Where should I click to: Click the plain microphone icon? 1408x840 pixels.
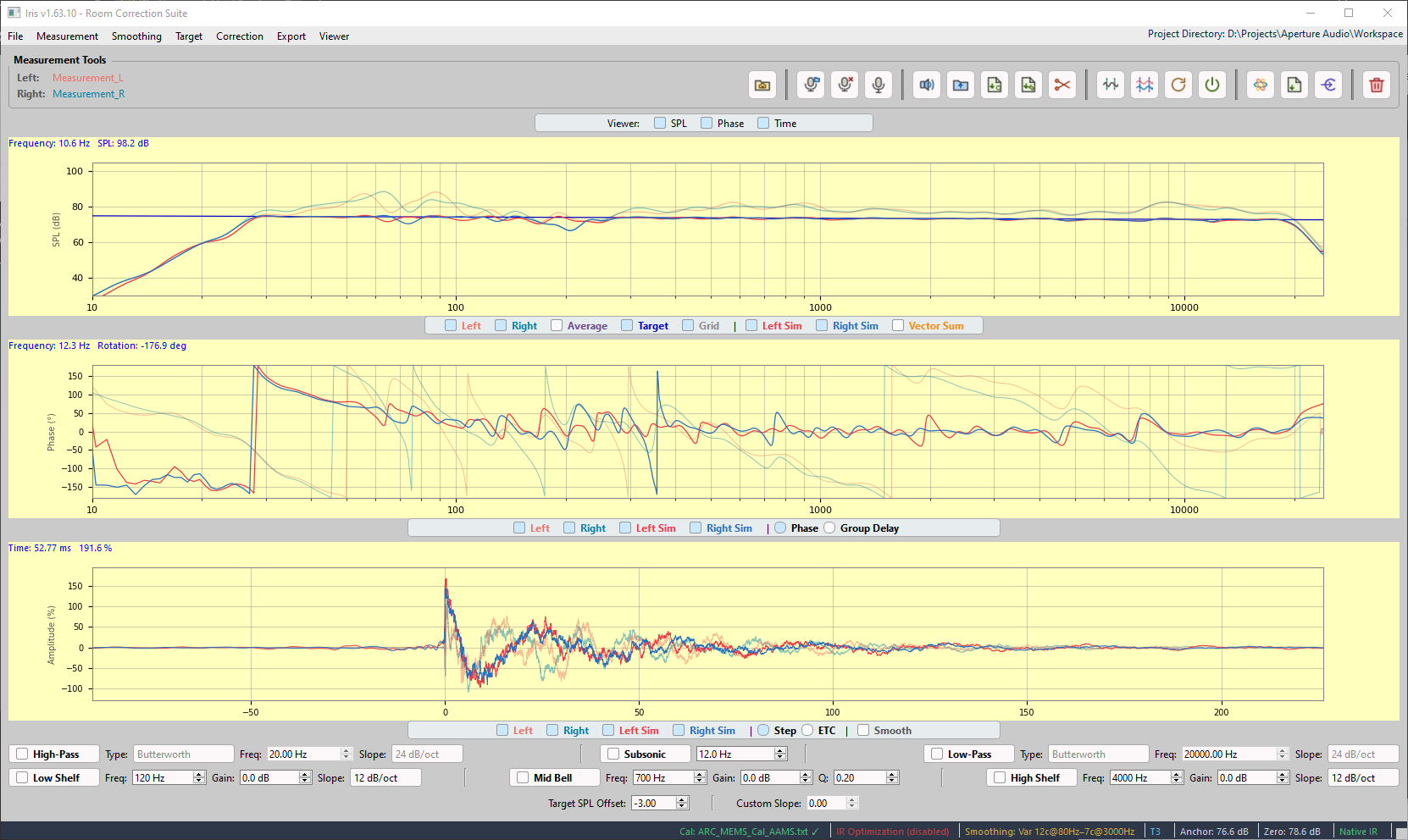coord(879,85)
